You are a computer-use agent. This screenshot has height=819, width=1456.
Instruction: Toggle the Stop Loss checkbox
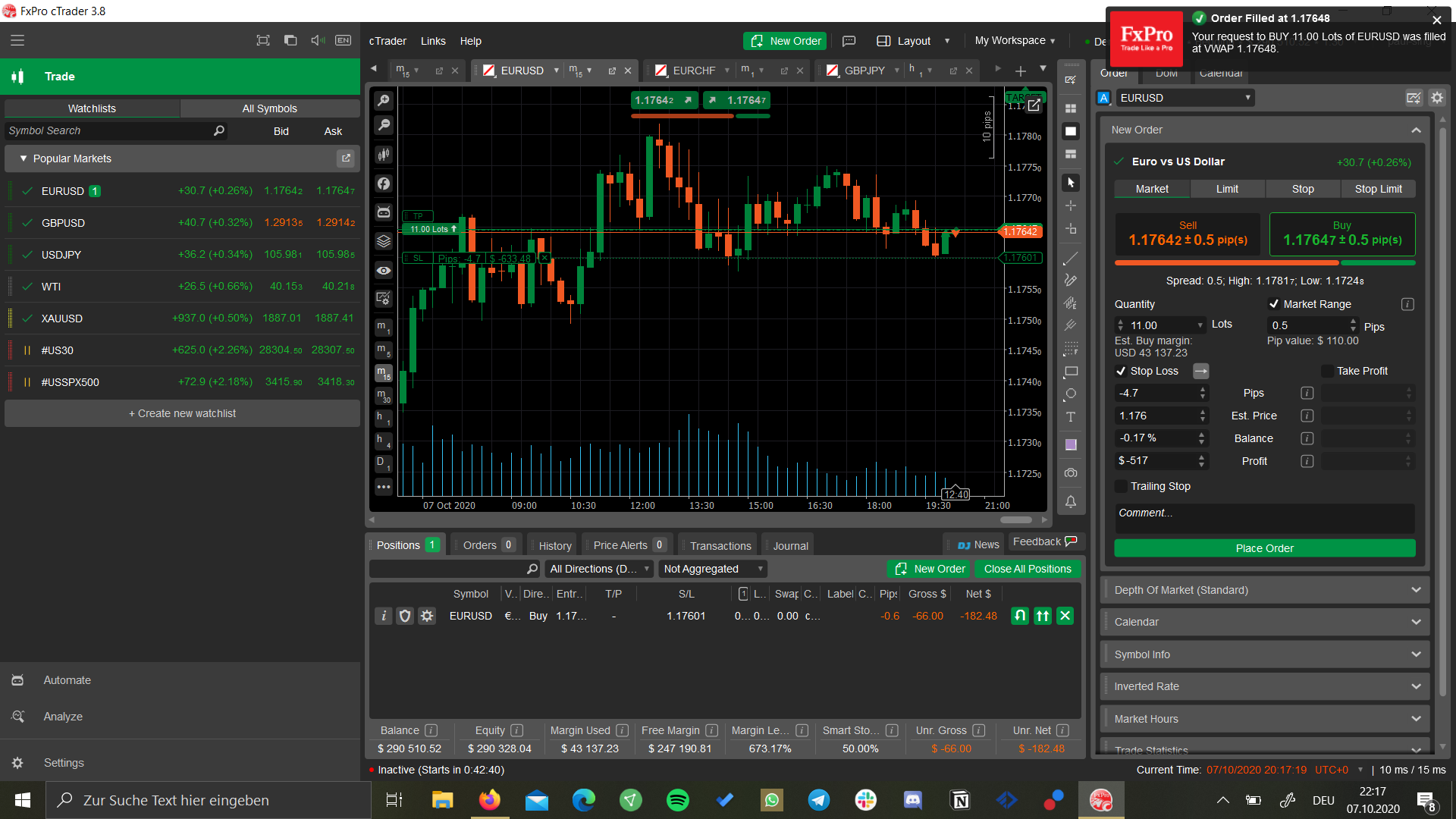[1121, 371]
